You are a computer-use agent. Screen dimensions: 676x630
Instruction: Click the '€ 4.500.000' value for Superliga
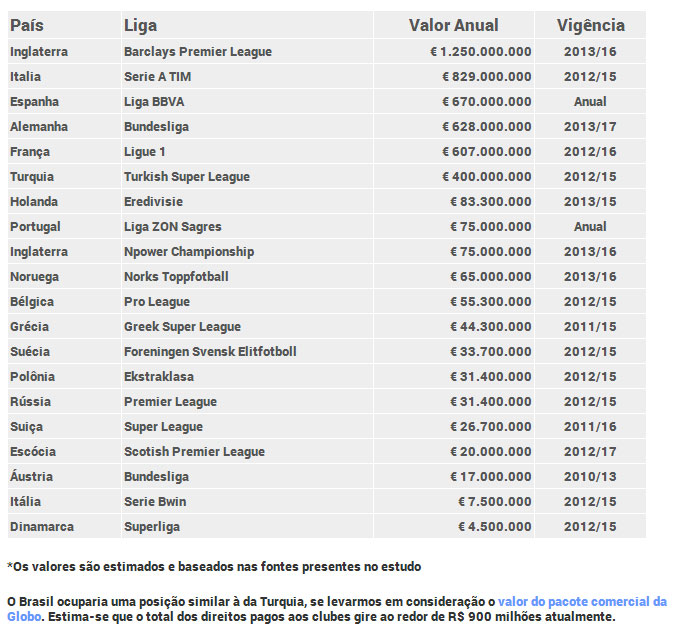(x=495, y=526)
